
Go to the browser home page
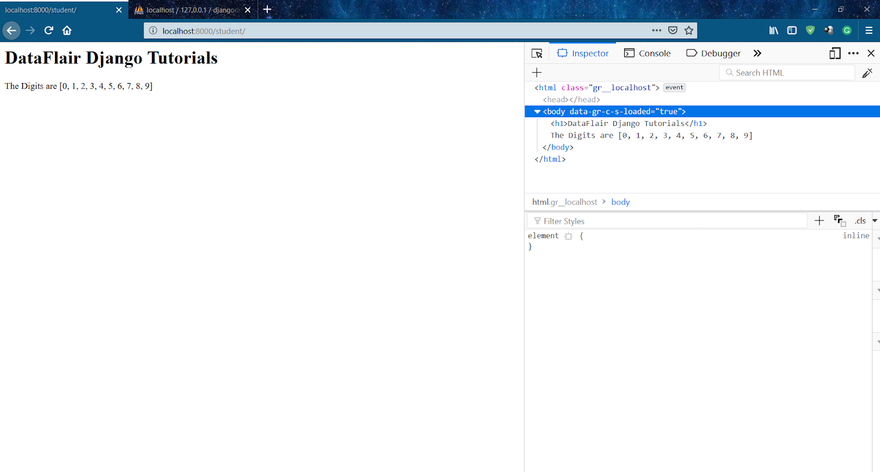(67, 30)
